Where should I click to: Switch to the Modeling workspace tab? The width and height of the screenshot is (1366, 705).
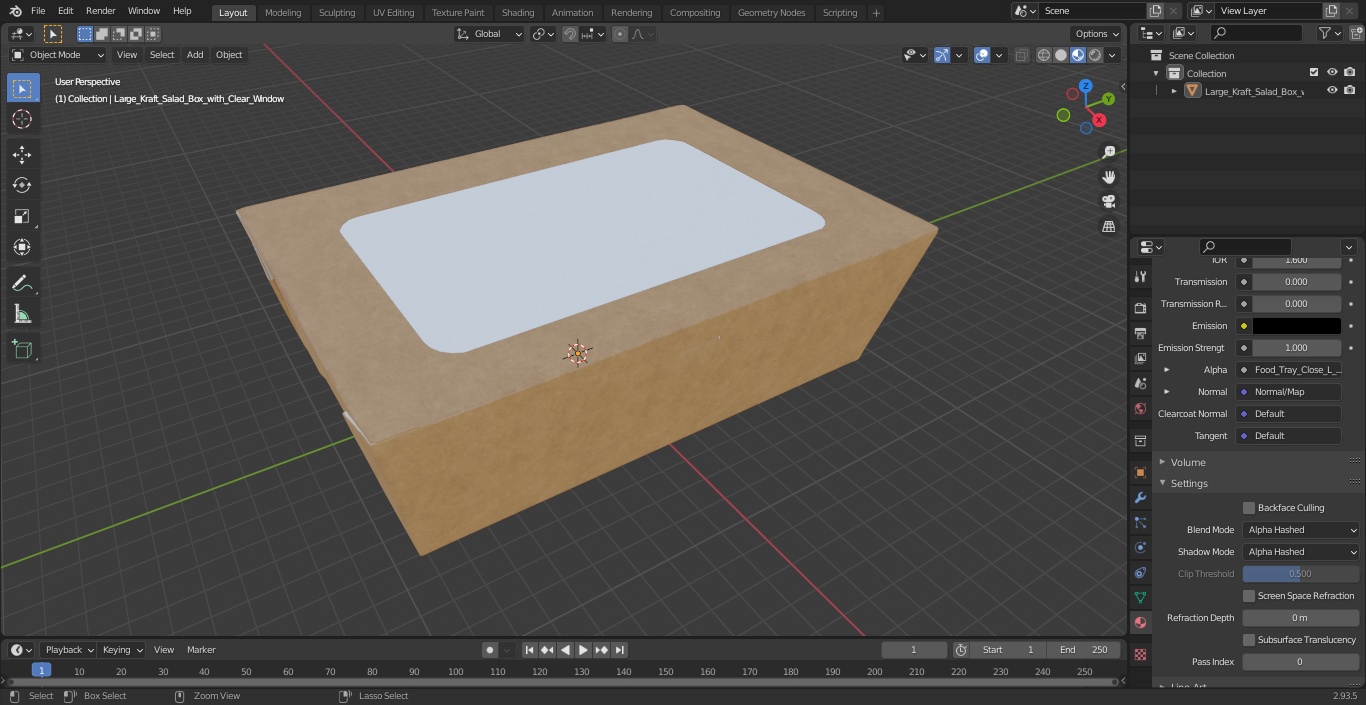pos(283,12)
